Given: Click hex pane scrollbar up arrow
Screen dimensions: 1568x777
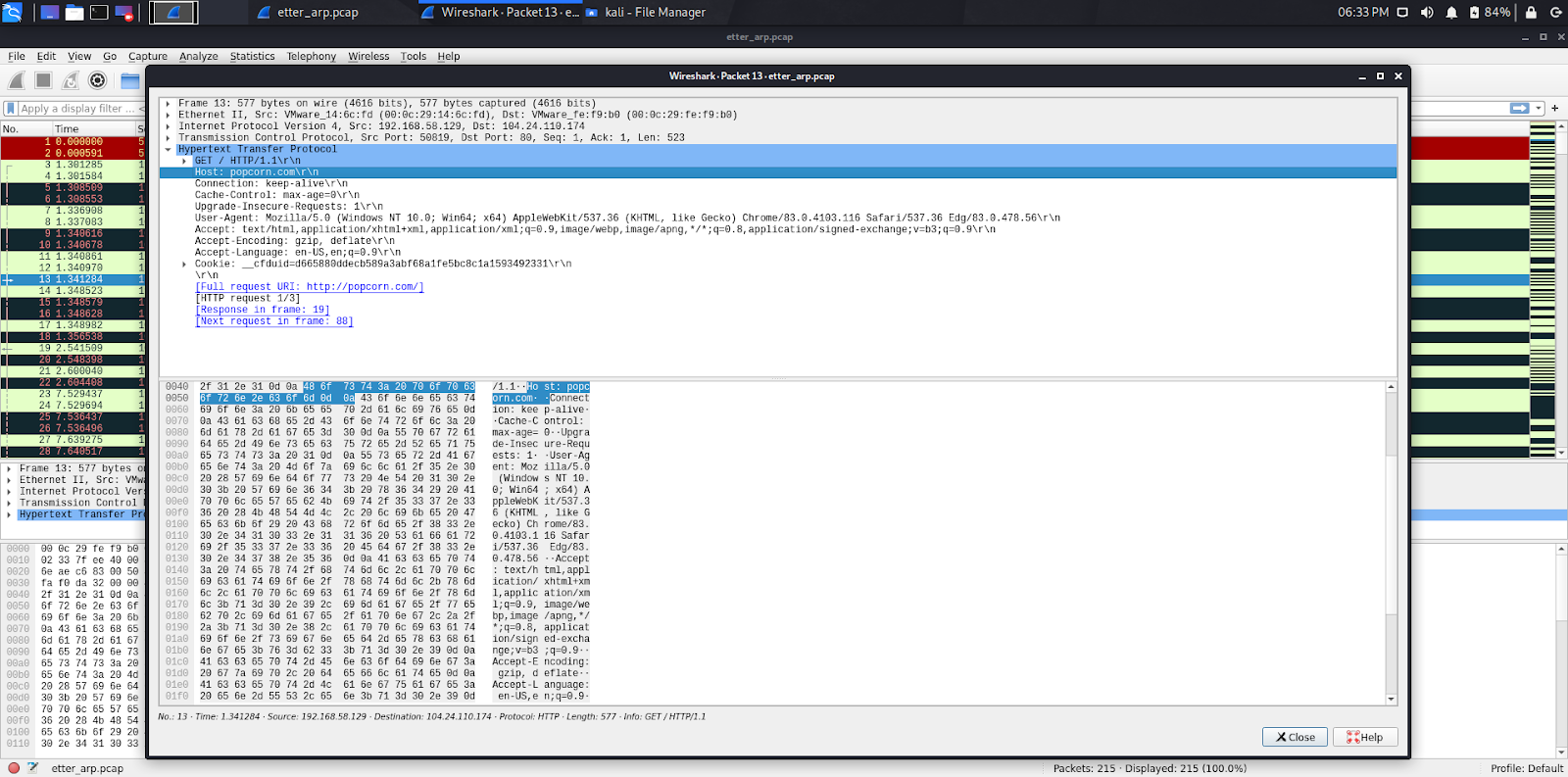Looking at the screenshot, I should pyautogui.click(x=1391, y=388).
